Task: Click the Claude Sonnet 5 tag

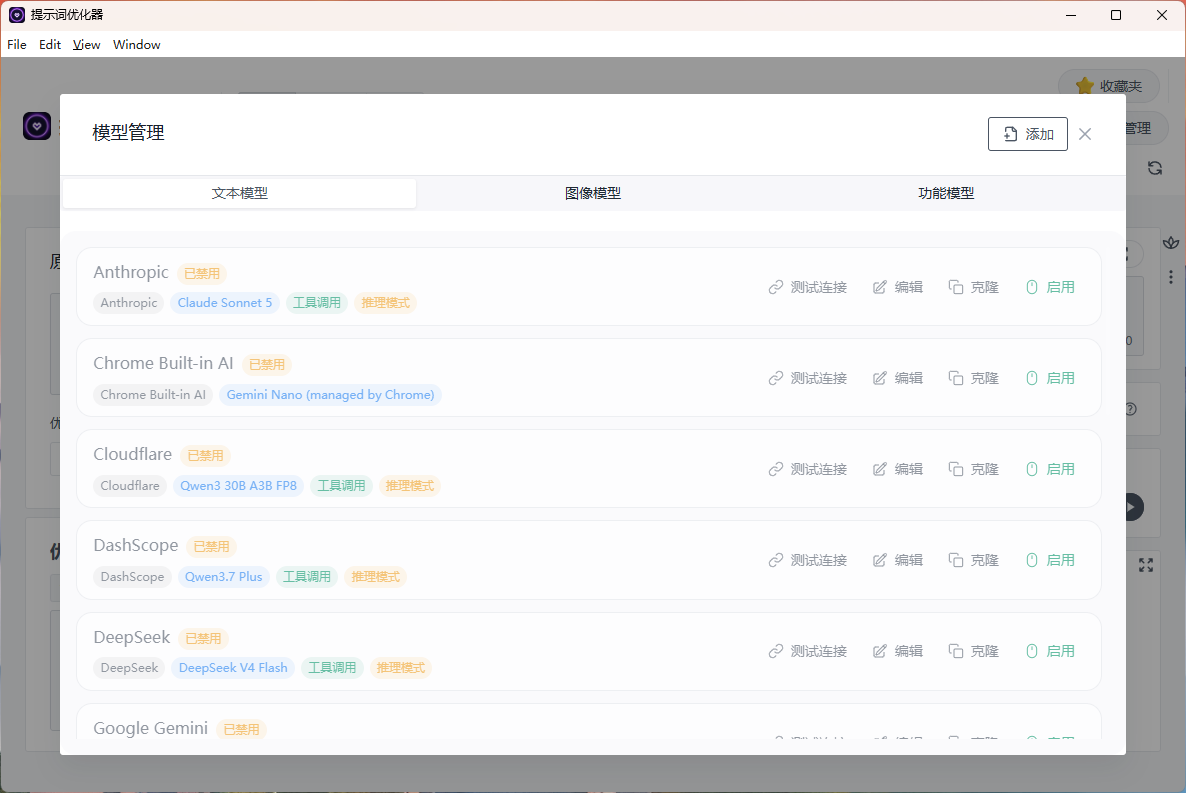Action: [x=225, y=303]
